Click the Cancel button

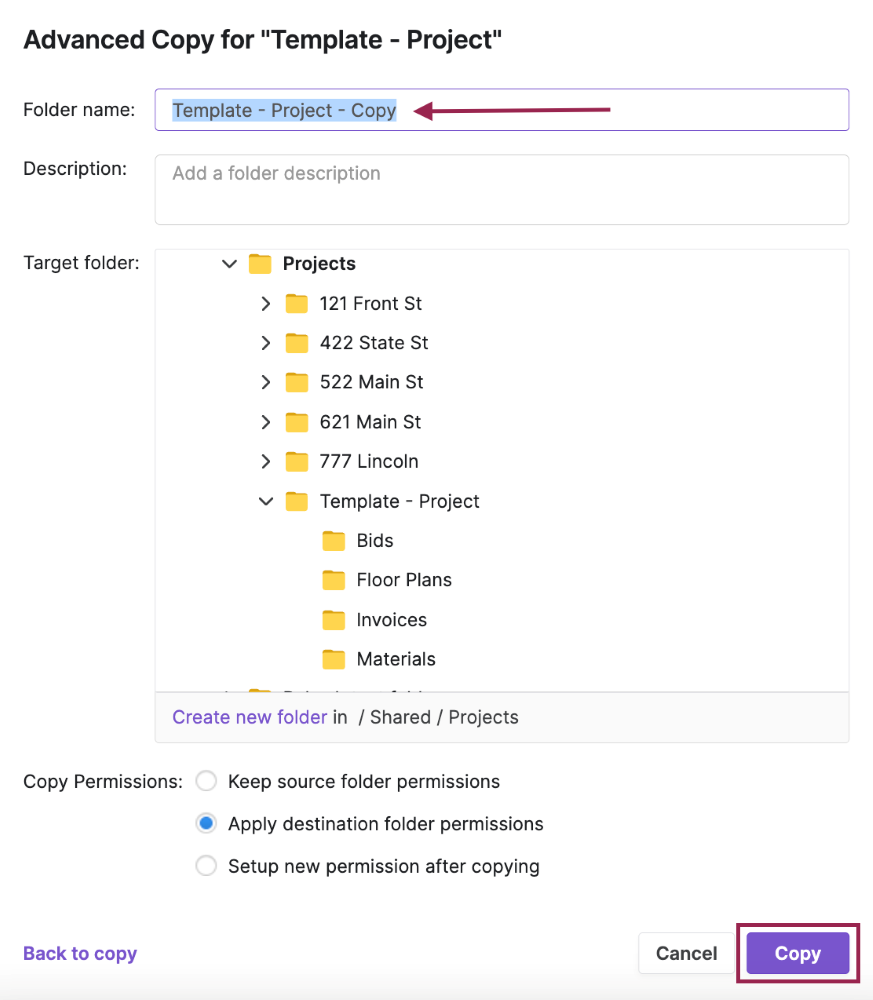[686, 953]
